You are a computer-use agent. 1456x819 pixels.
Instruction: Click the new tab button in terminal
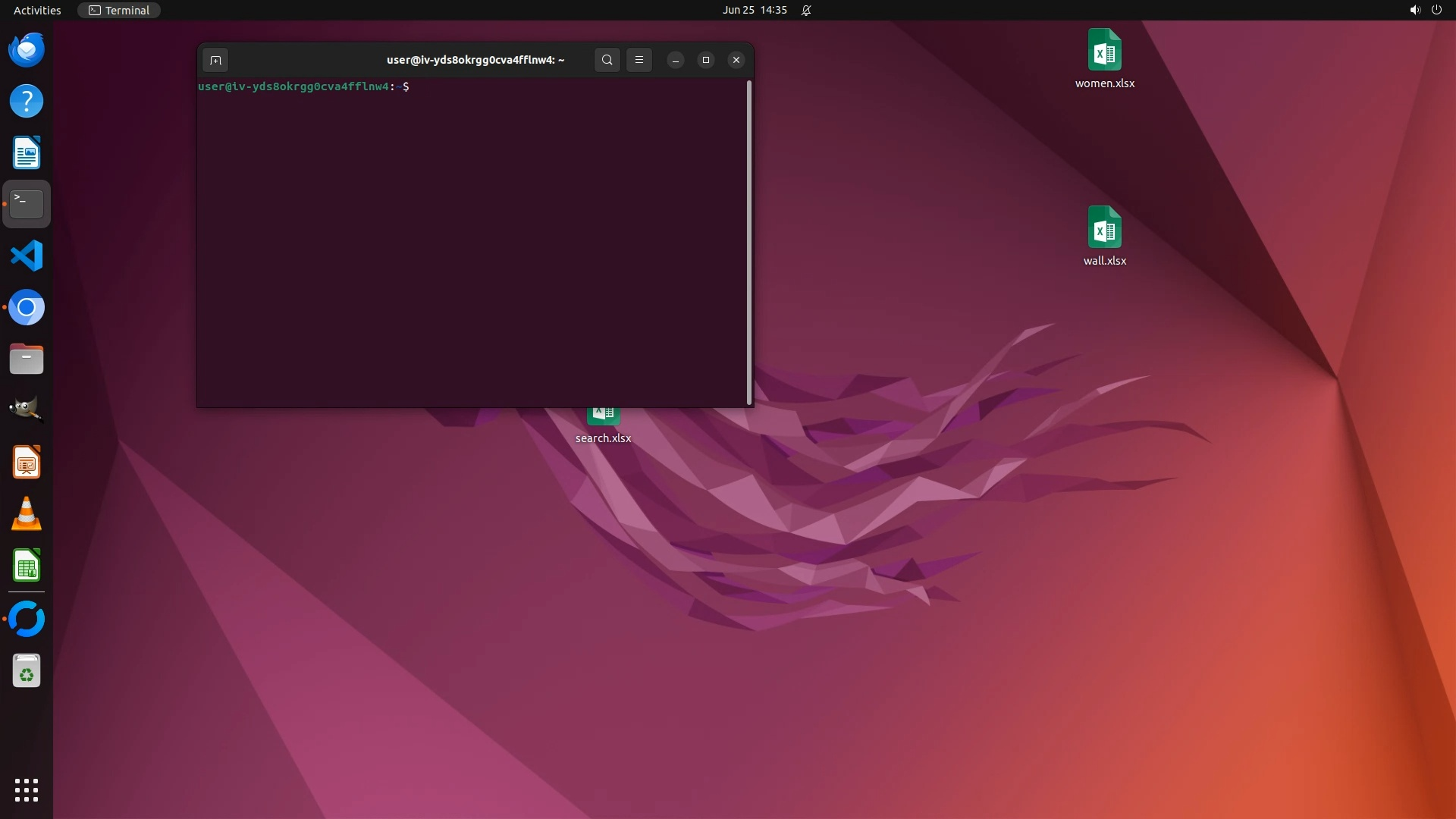coord(215,60)
